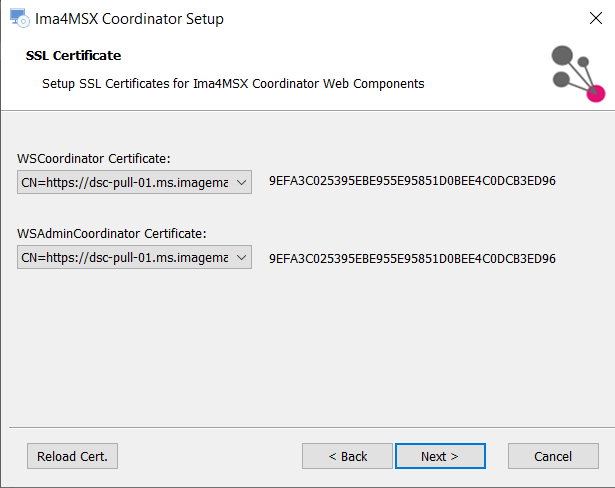This screenshot has height=488, width=615.
Task: Click the Setup SSL Certificates description text
Action: [x=233, y=84]
